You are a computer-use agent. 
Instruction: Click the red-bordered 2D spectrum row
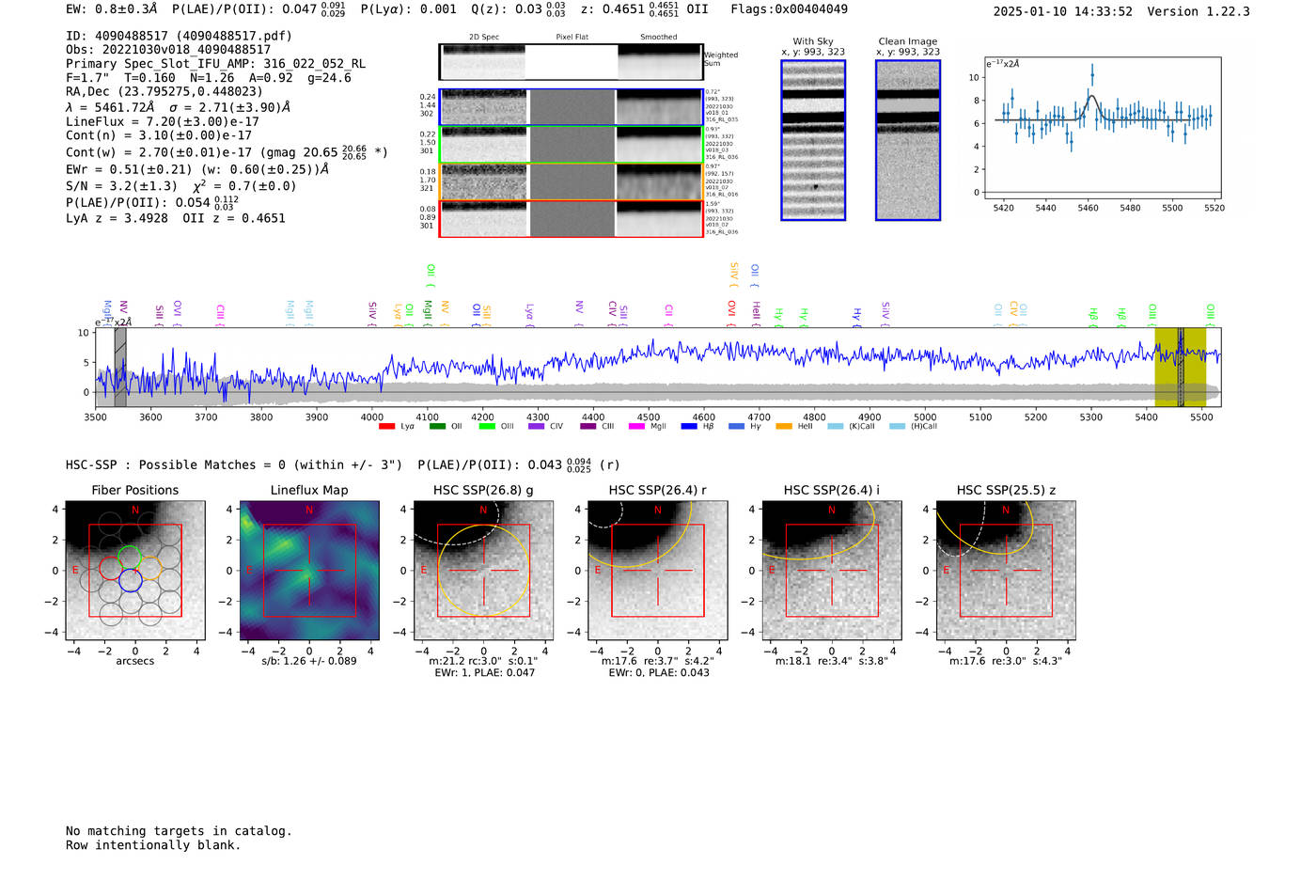[572, 218]
